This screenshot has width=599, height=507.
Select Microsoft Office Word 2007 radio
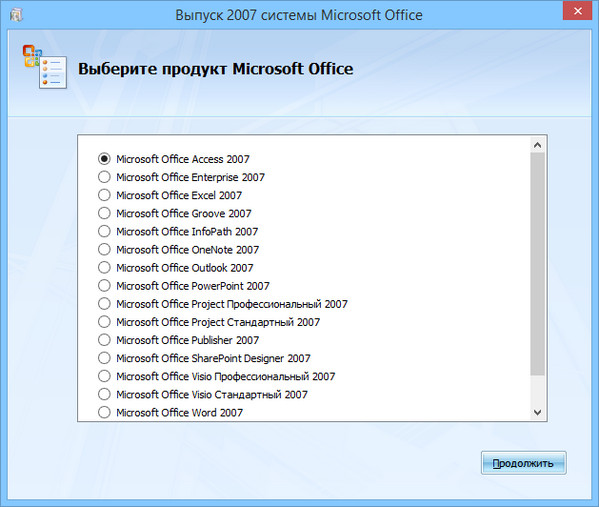tap(104, 412)
